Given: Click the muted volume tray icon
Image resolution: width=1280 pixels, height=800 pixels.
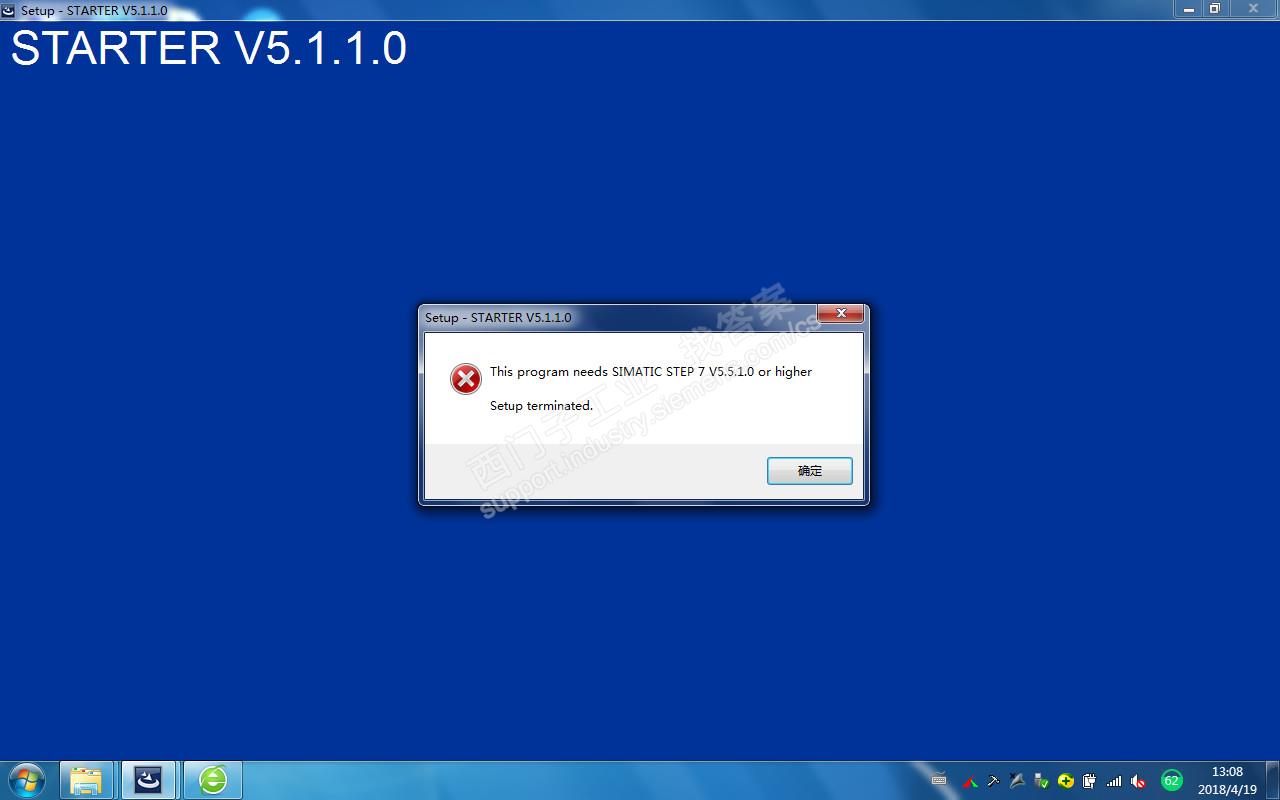Looking at the screenshot, I should tap(1138, 781).
